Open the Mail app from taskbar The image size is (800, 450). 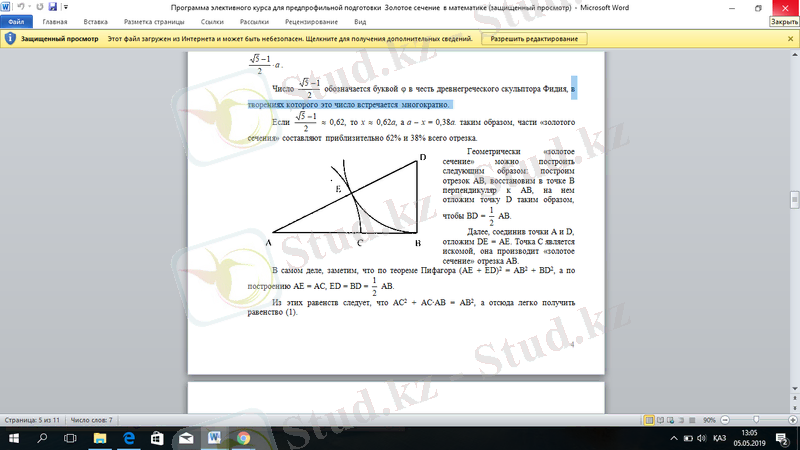(186, 438)
